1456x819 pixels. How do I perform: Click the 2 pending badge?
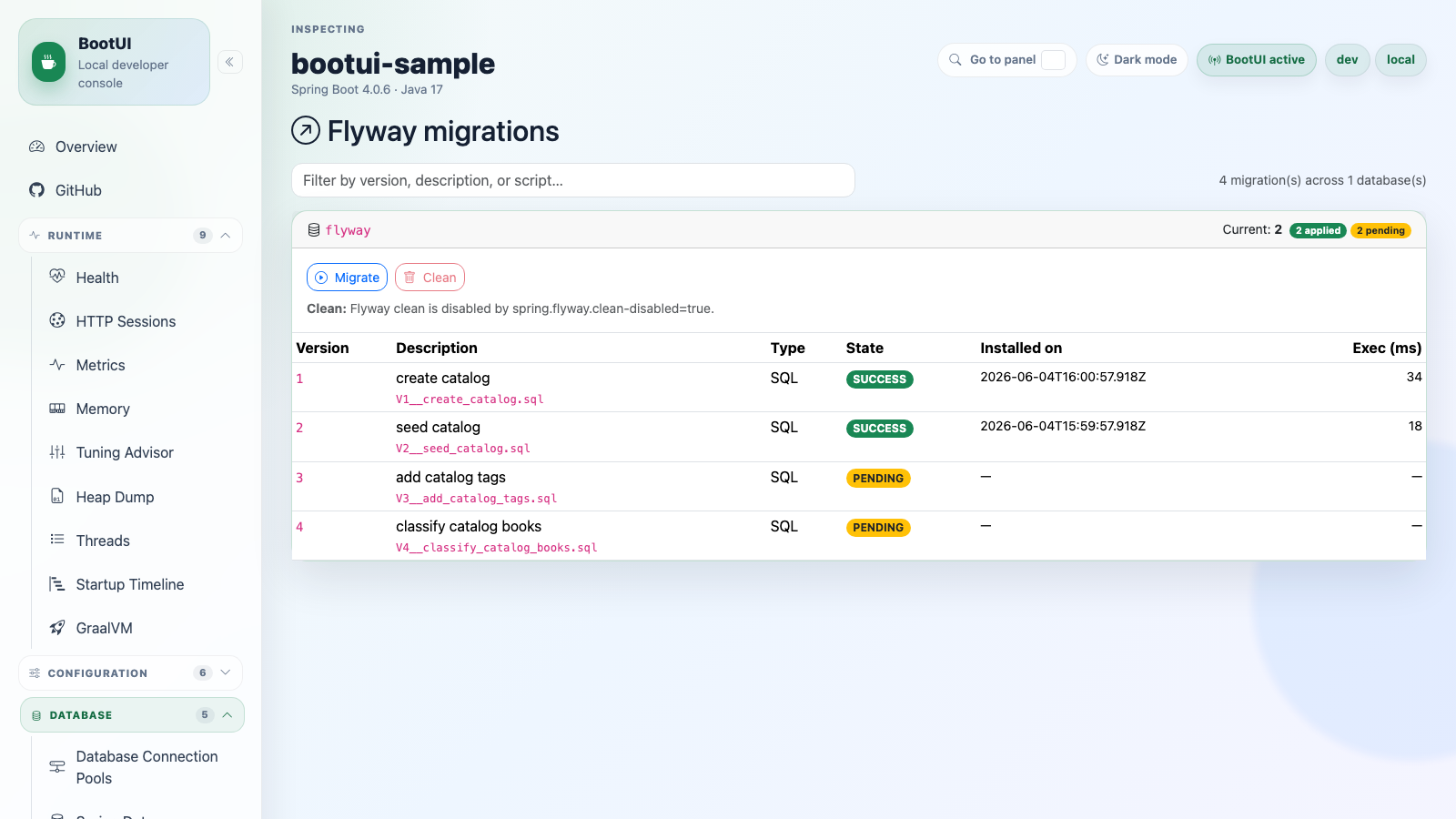click(1380, 230)
